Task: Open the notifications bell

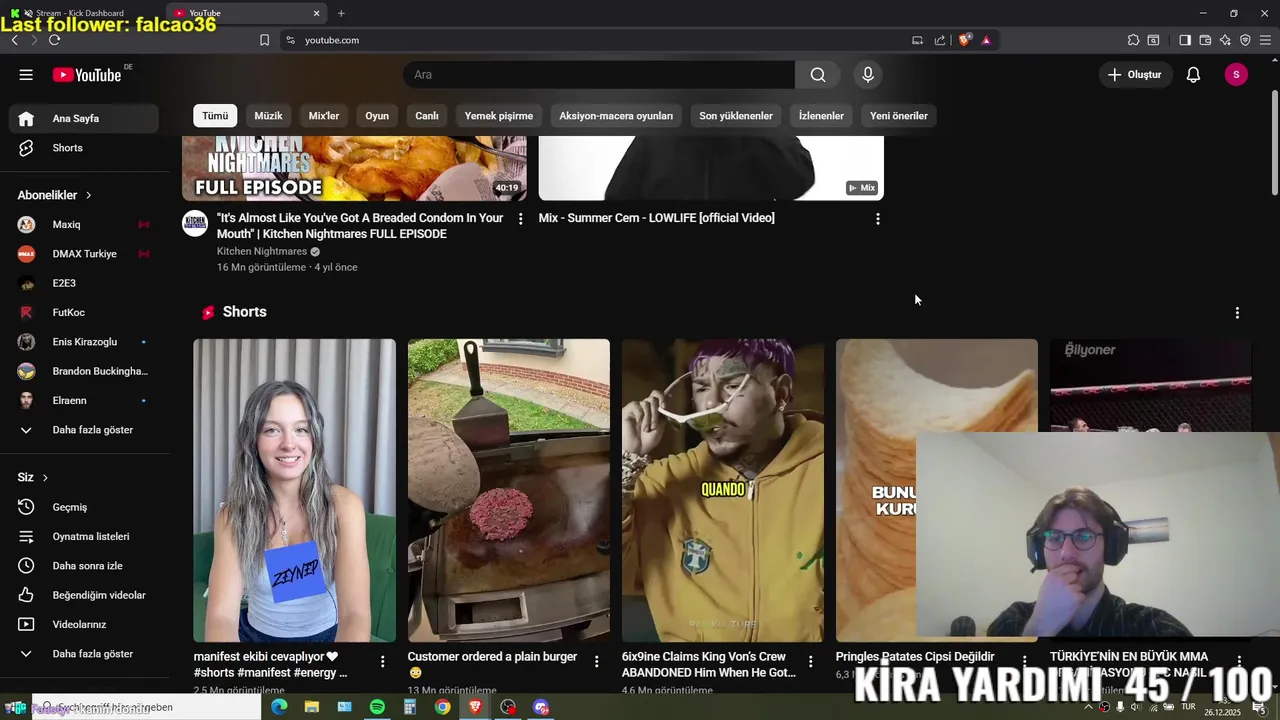Action: [x=1193, y=75]
